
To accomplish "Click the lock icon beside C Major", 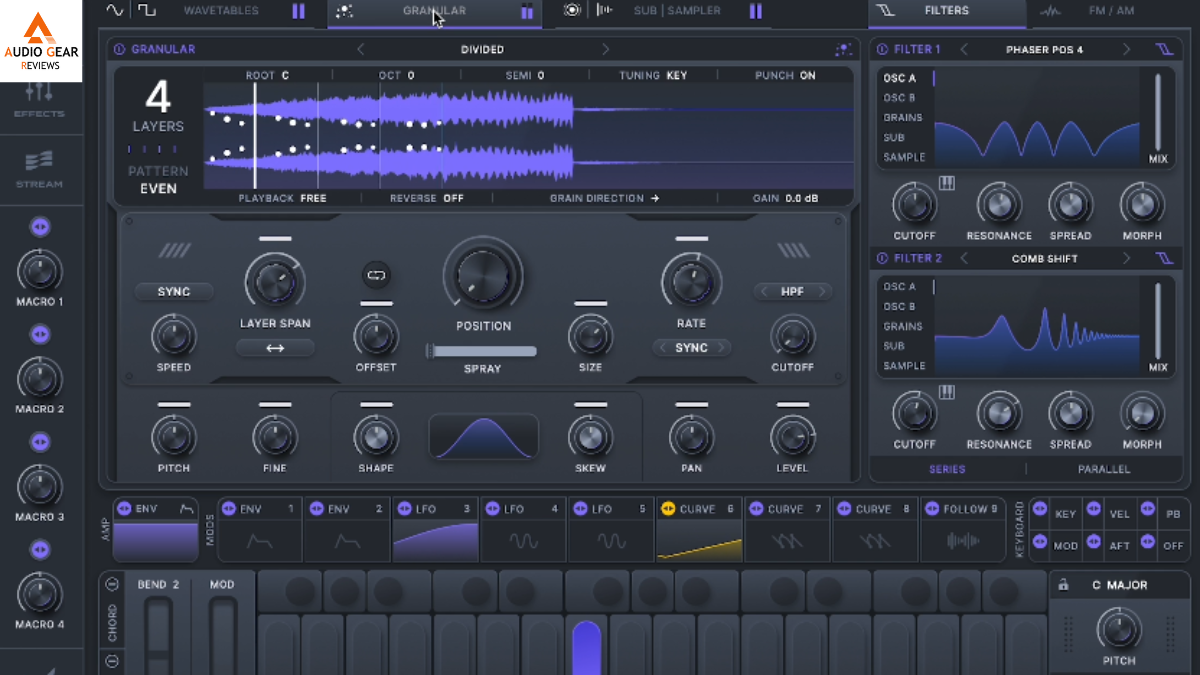I will point(1063,585).
